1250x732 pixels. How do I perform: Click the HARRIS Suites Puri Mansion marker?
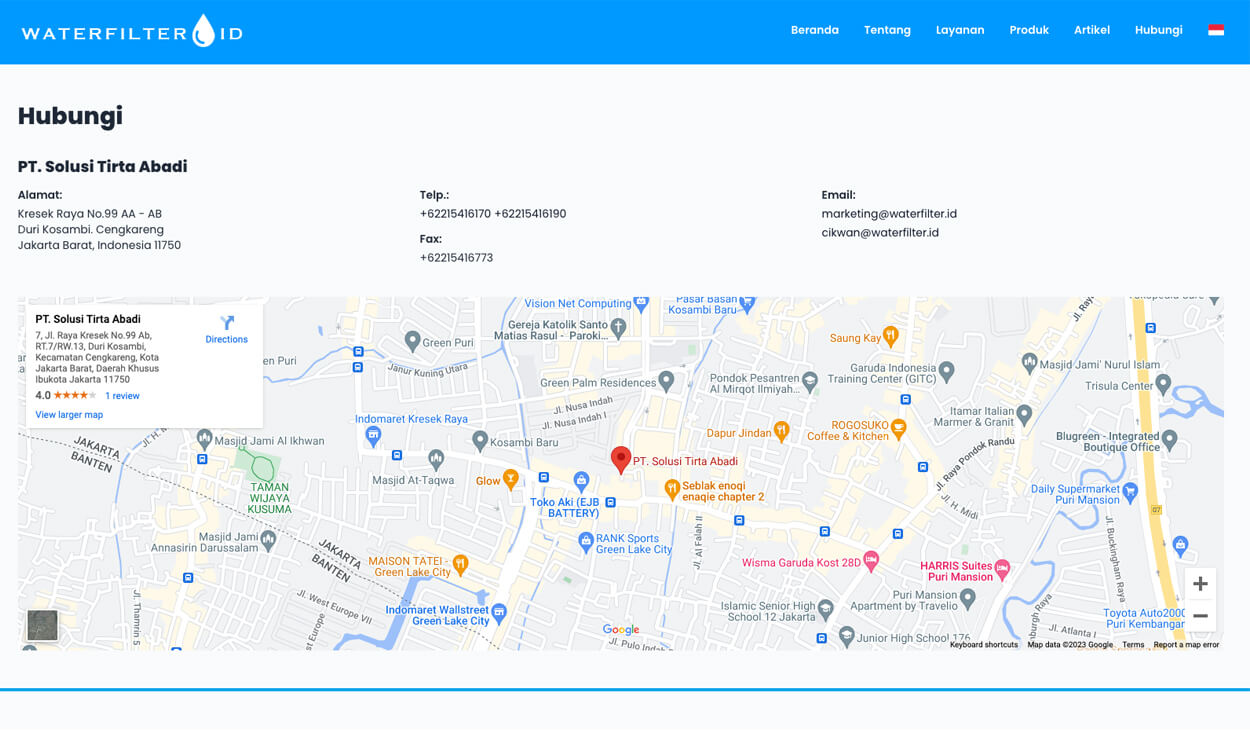[1002, 567]
